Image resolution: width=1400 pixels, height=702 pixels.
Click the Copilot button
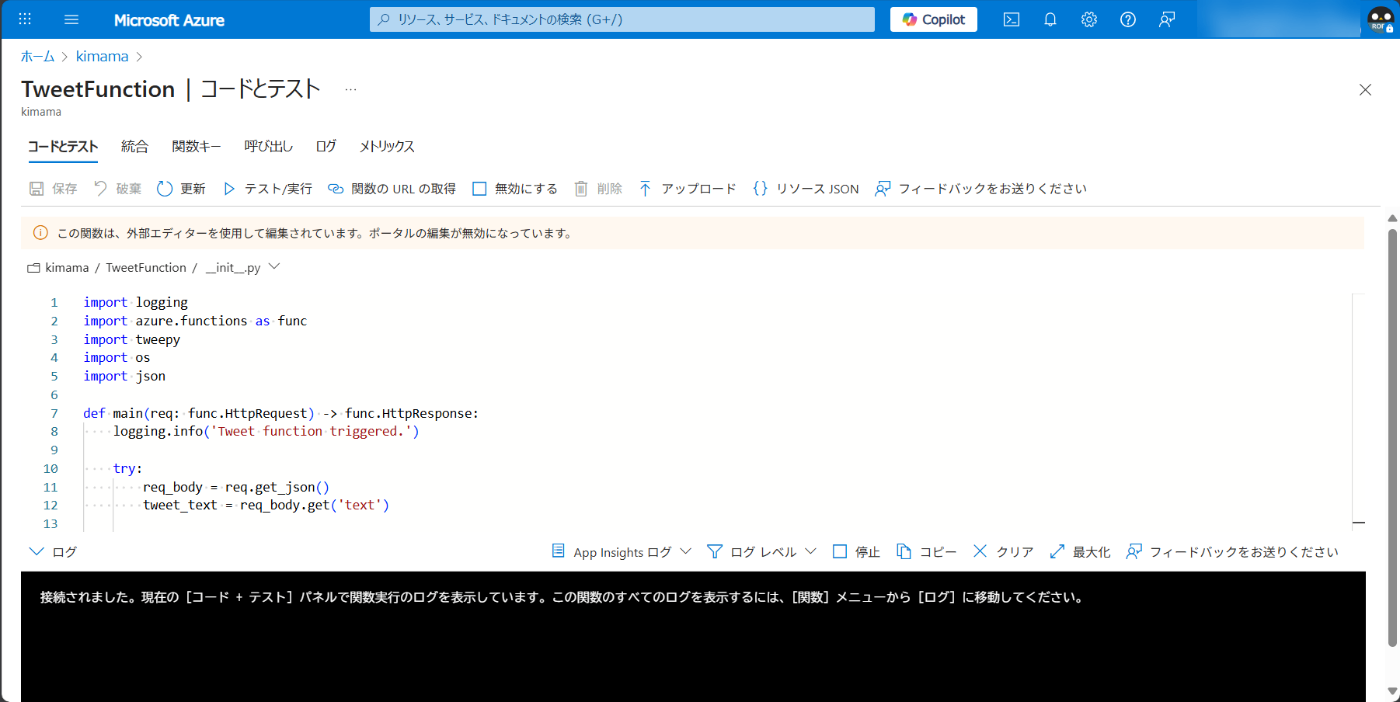(x=933, y=19)
